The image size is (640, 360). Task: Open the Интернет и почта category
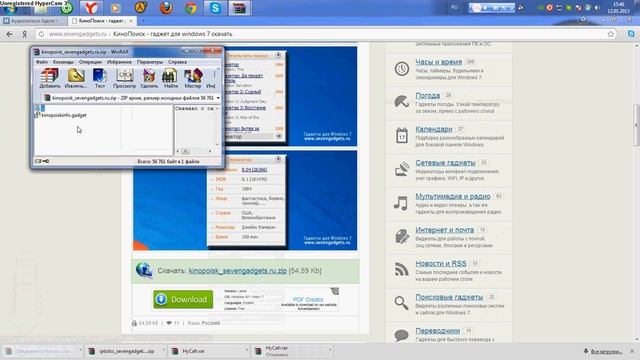tap(444, 230)
